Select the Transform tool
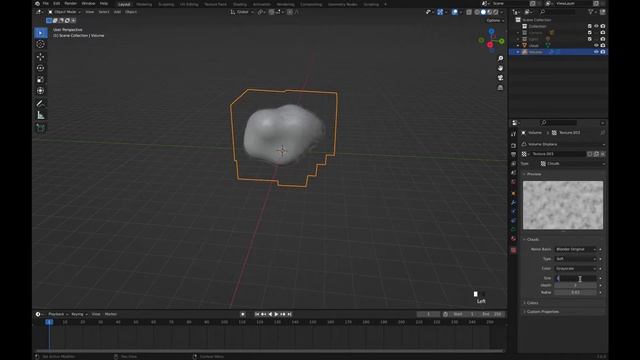 pyautogui.click(x=40, y=91)
